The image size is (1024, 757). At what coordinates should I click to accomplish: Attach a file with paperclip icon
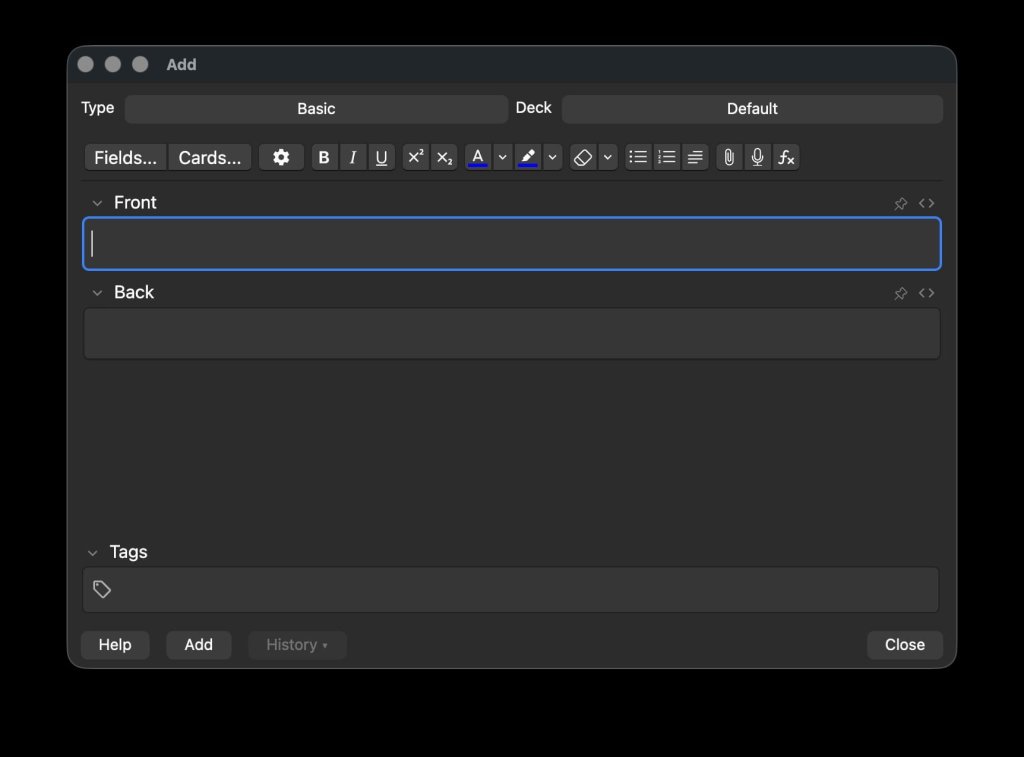tap(729, 157)
